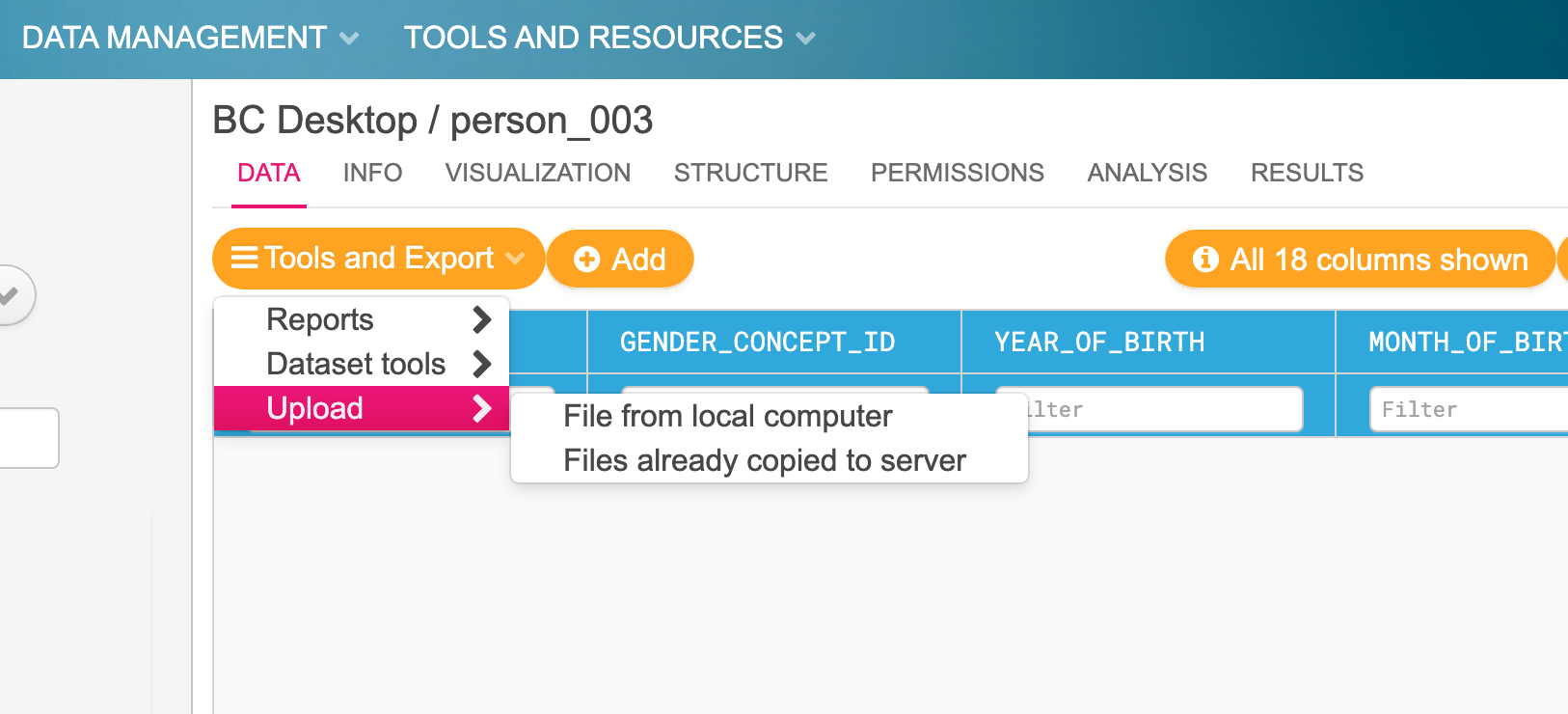
Task: Click the Tools and Export dropdown chevron
Action: (515, 259)
